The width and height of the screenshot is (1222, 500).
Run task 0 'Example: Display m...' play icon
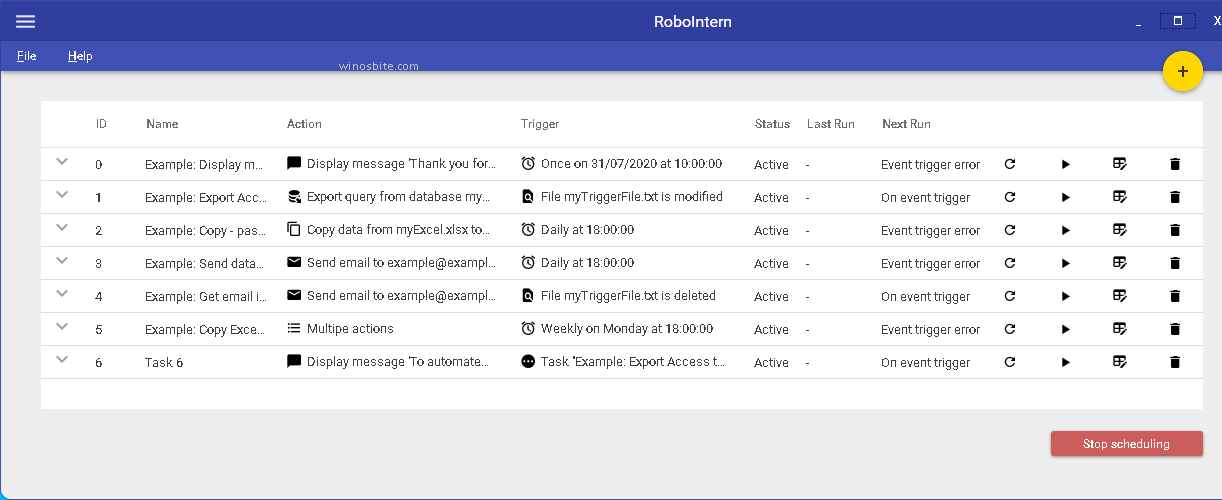tap(1066, 164)
